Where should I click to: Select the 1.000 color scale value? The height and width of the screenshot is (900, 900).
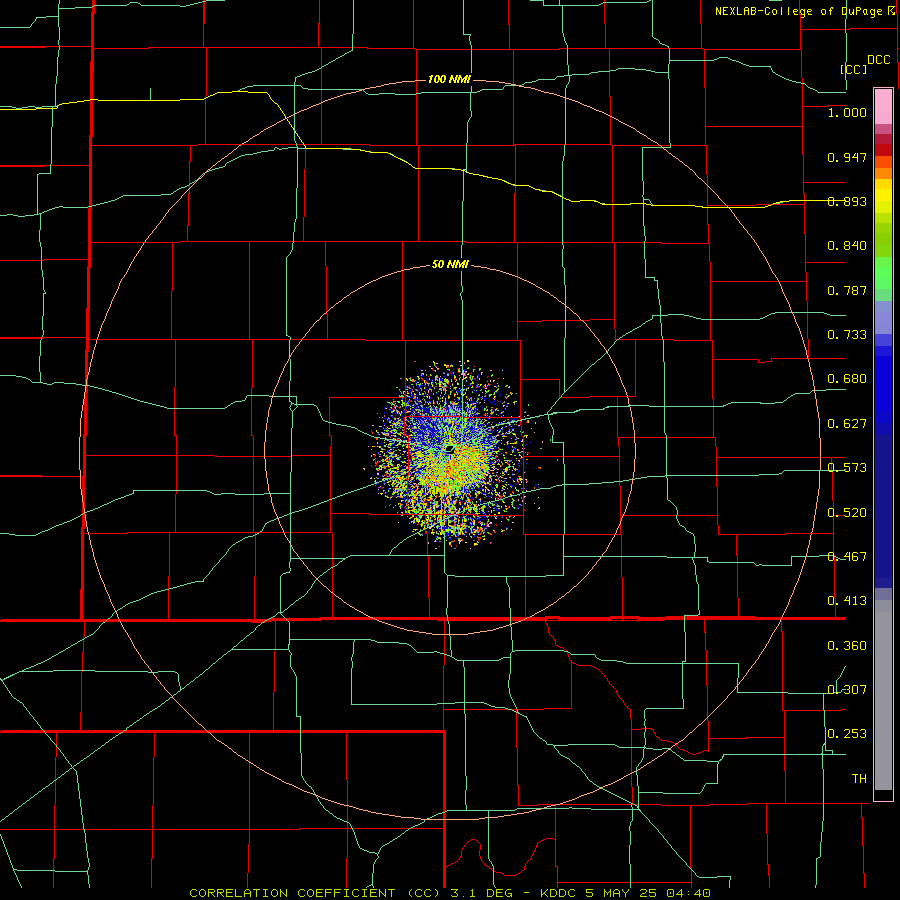click(x=847, y=112)
